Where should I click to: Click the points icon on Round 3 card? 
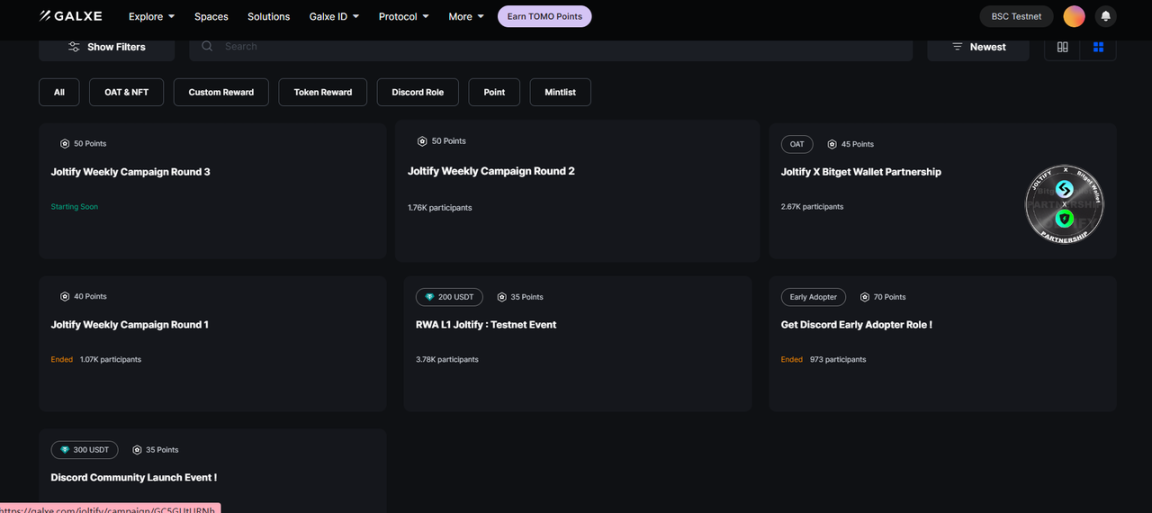(x=65, y=144)
